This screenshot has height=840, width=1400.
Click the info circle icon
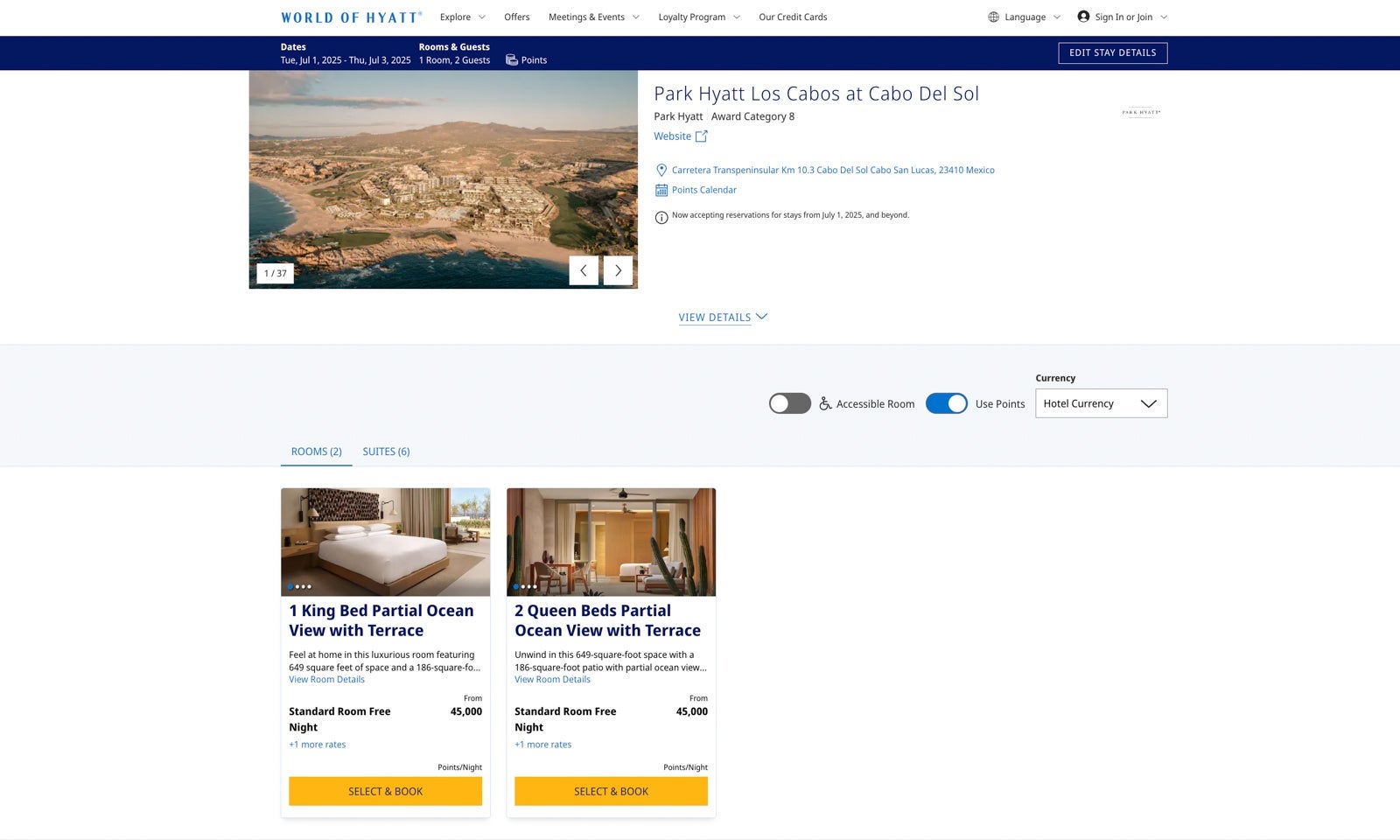pos(661,218)
